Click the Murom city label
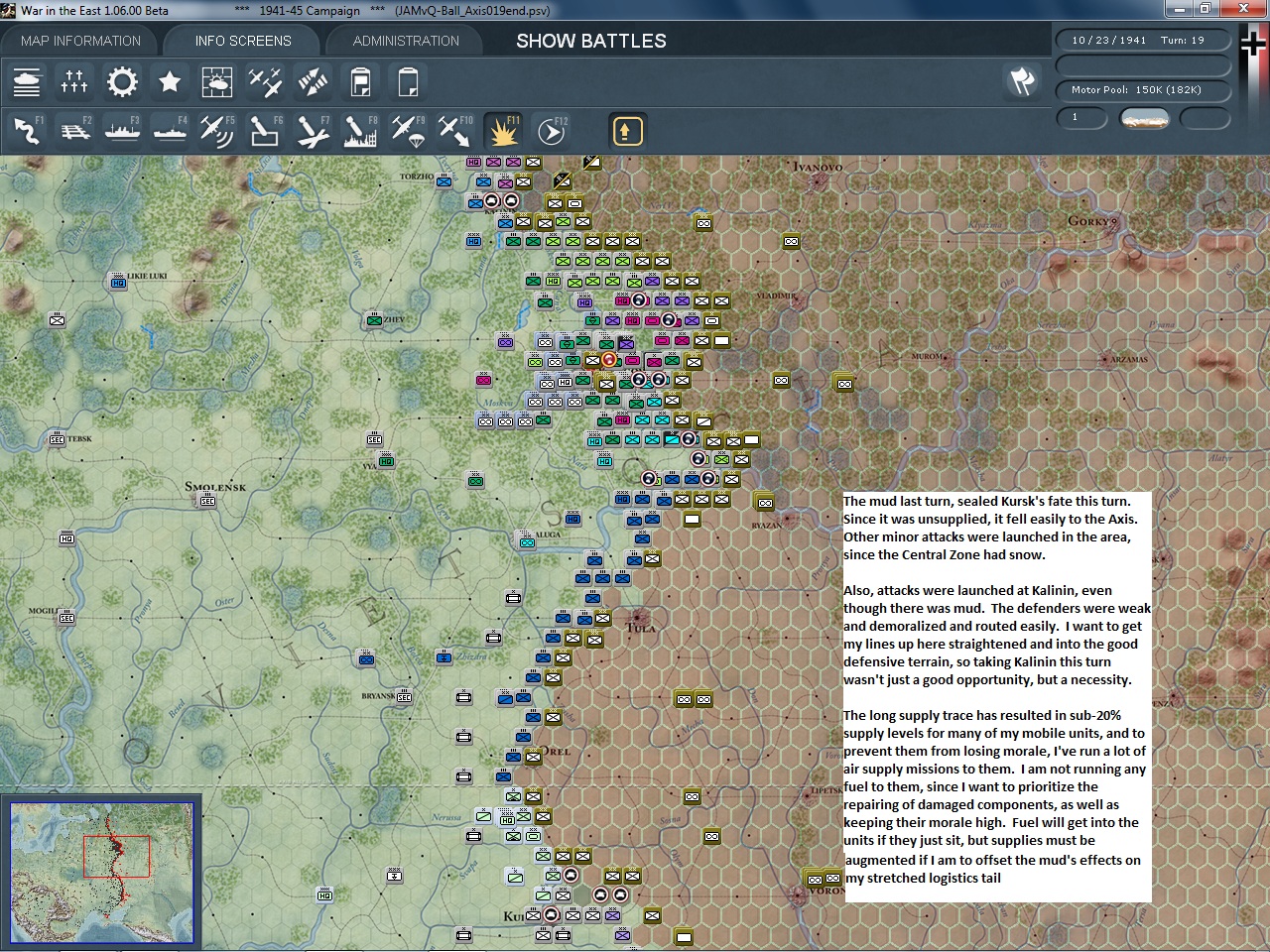This screenshot has height=952, width=1270. pos(928,356)
